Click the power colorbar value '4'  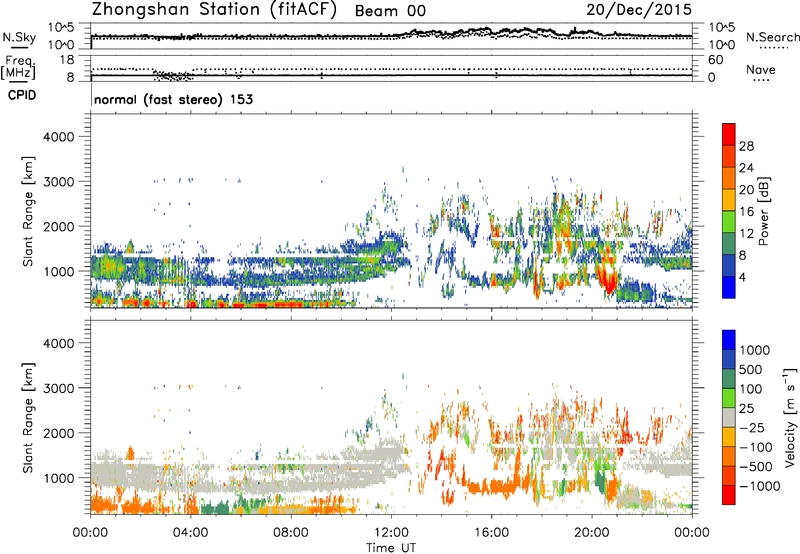tap(744, 278)
